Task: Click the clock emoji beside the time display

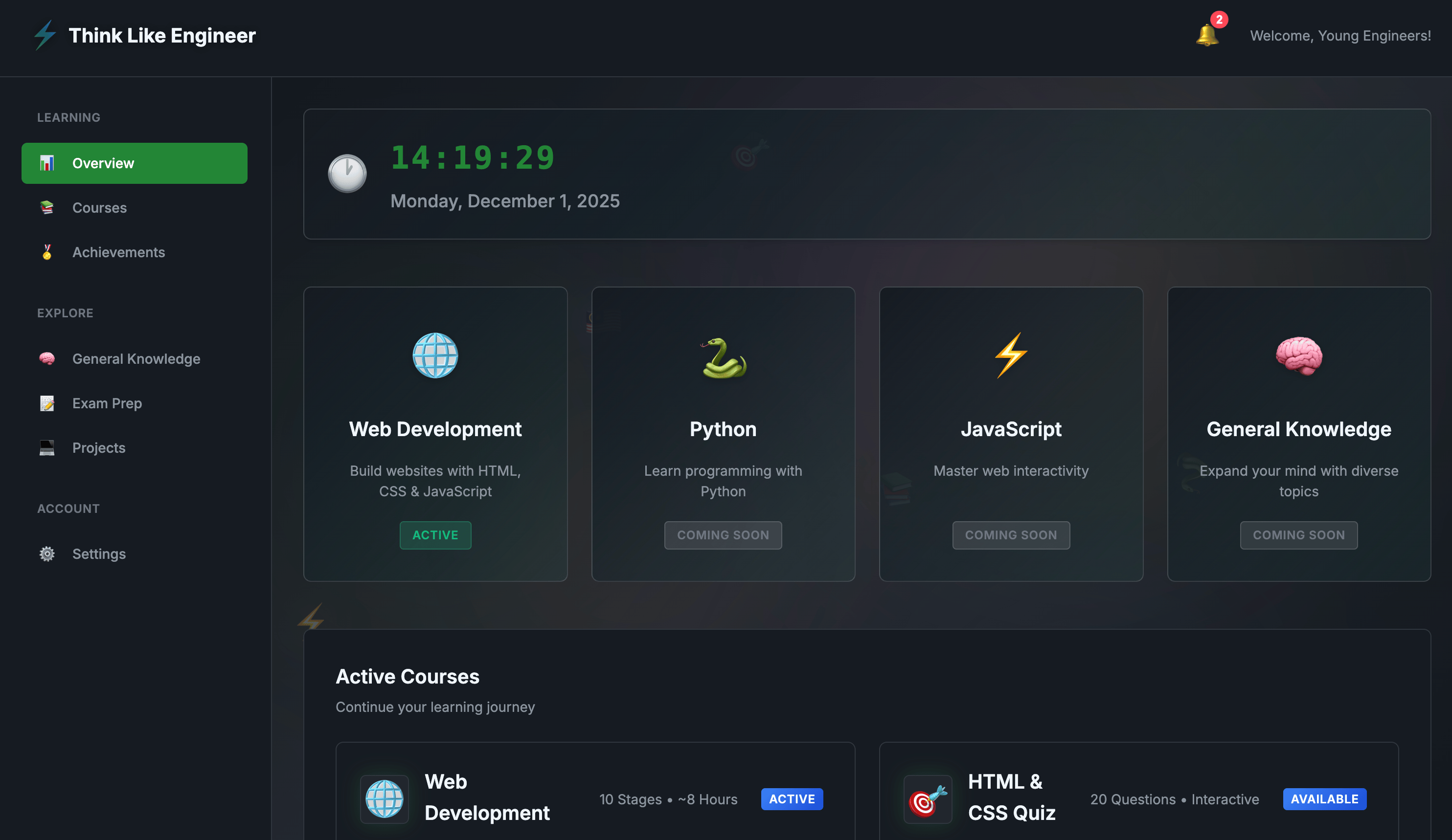Action: (x=347, y=172)
